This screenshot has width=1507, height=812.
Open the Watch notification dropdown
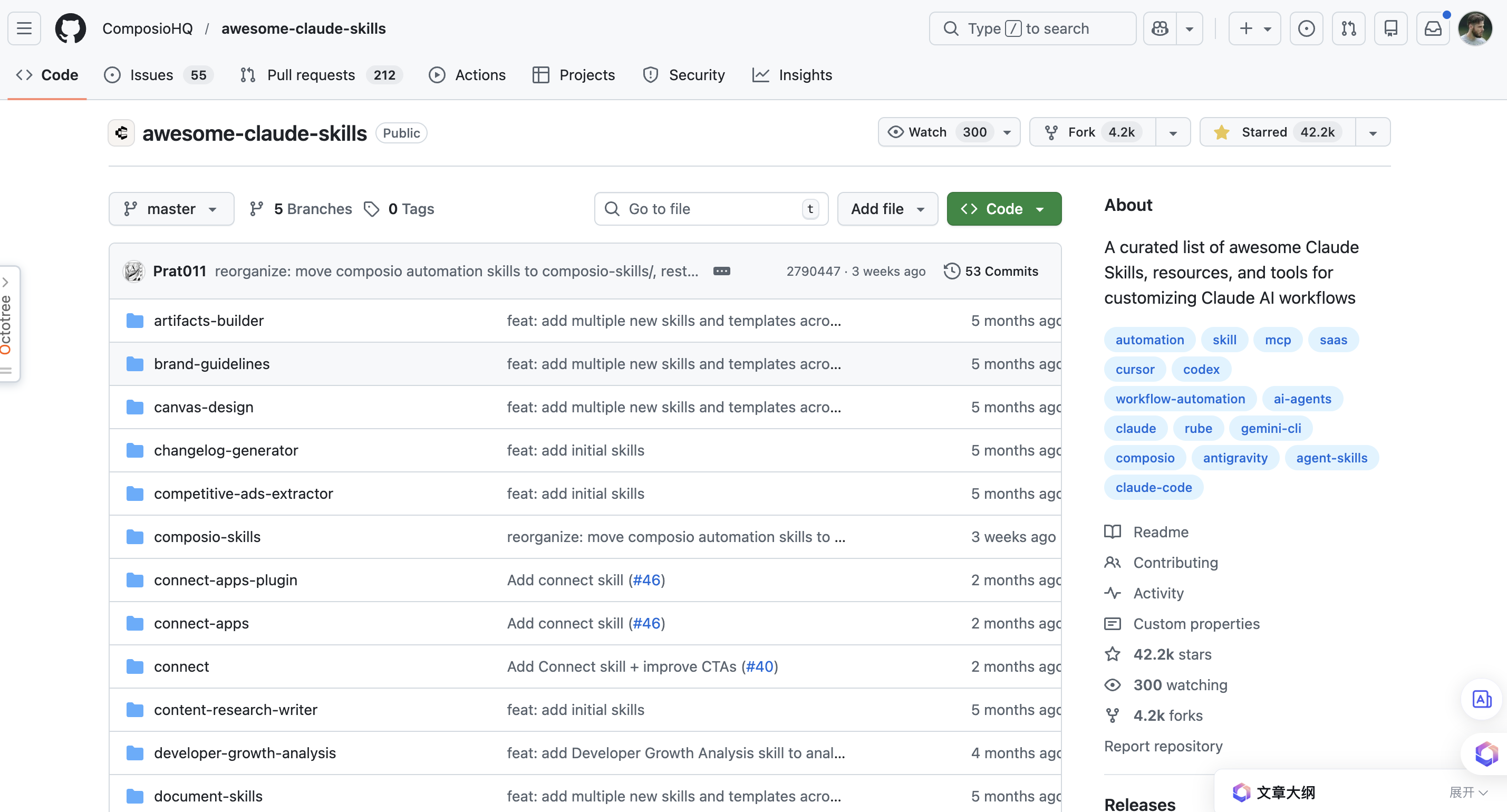[1007, 132]
